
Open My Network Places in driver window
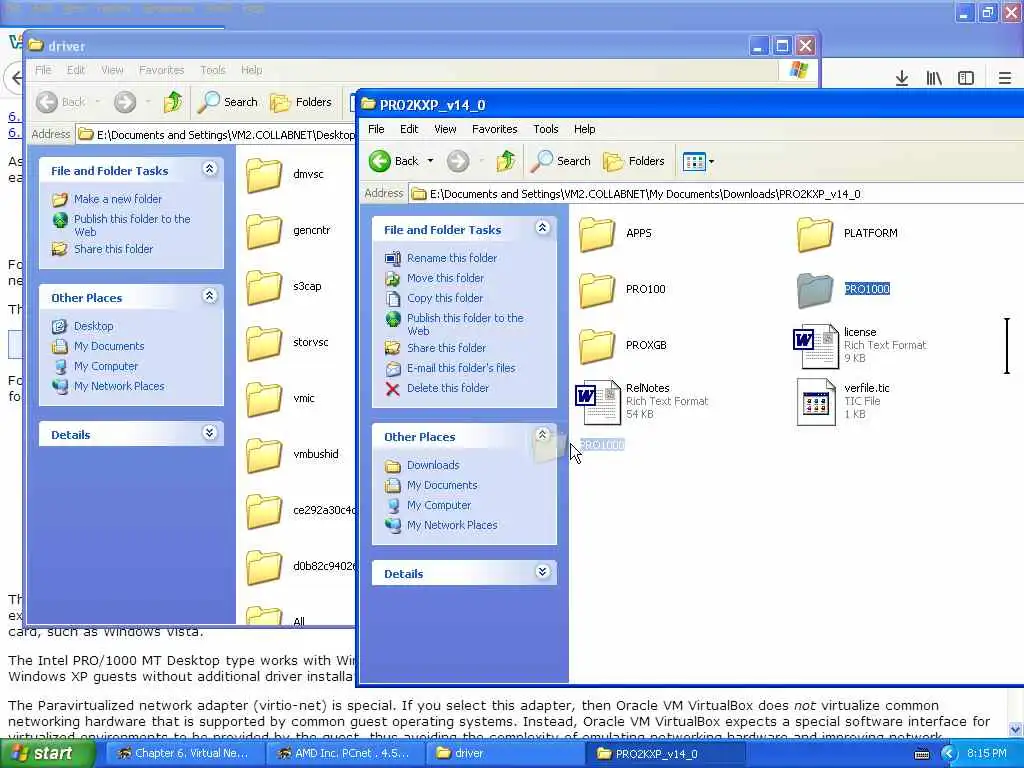pos(118,386)
